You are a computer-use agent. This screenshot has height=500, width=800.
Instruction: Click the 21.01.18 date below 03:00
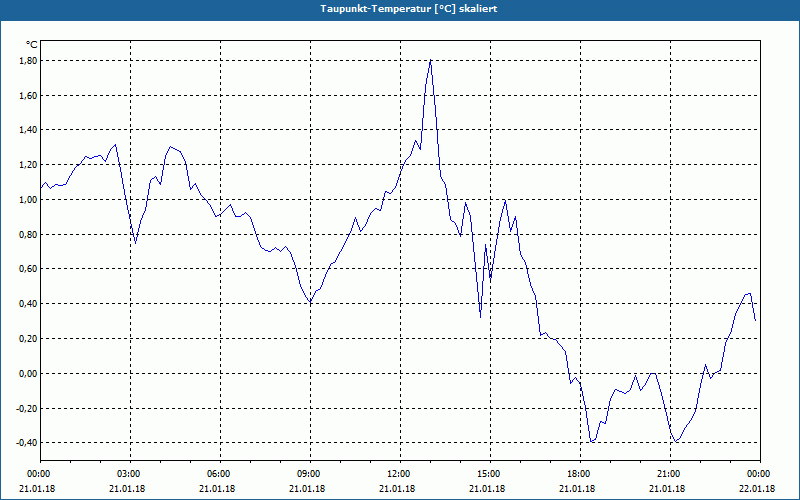(x=127, y=489)
